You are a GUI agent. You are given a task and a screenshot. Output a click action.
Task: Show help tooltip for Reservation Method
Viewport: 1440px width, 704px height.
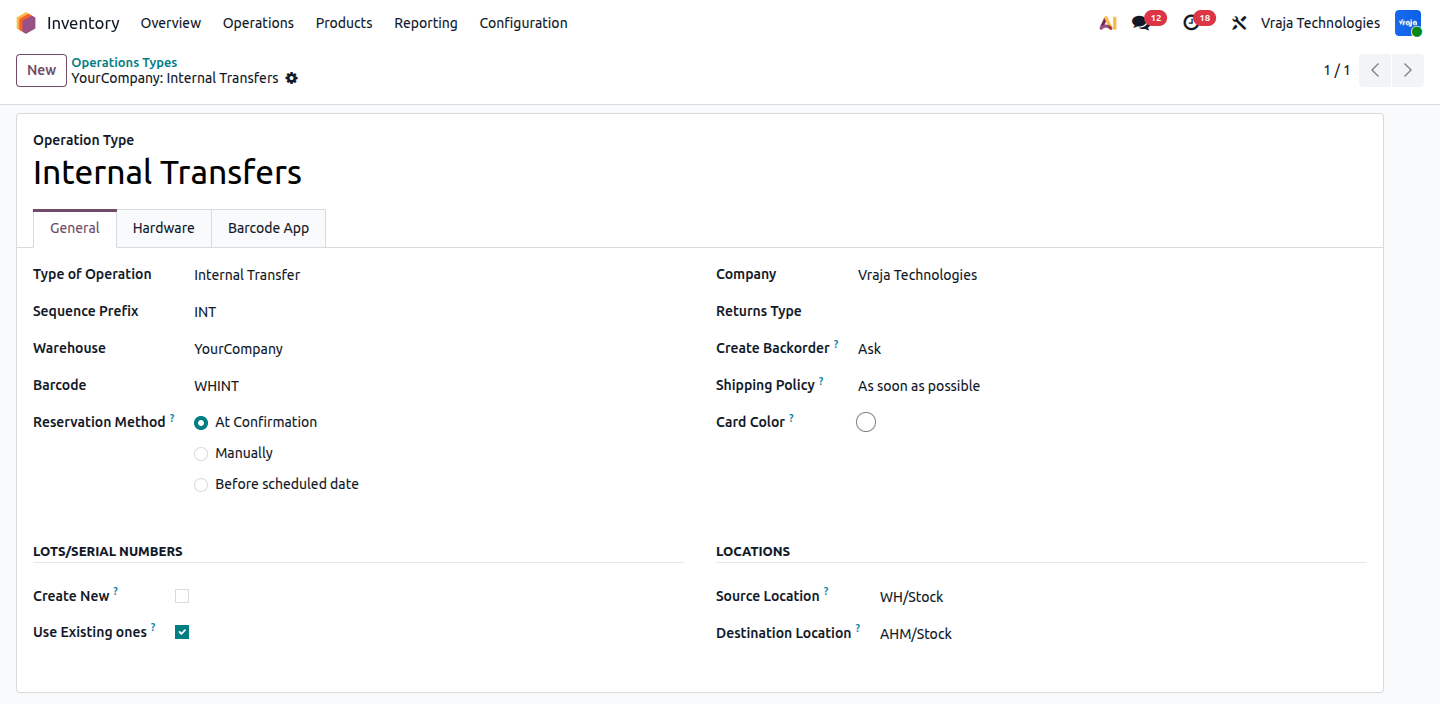[172, 418]
